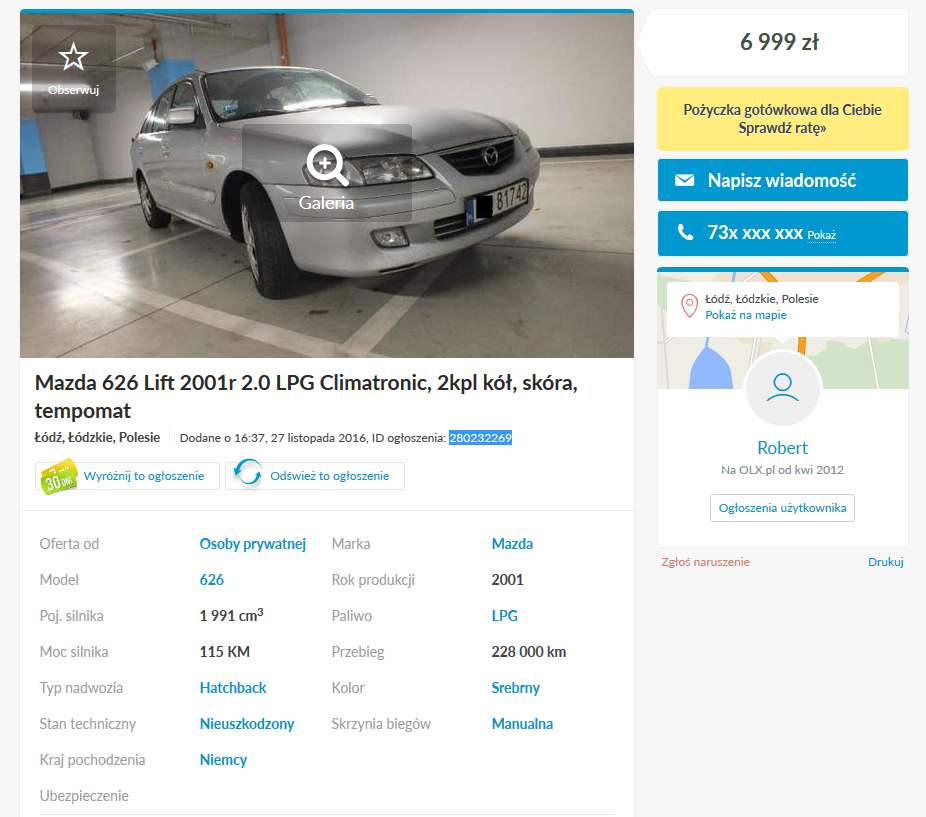Click the highlighted listing ID 280232269
Image resolution: width=926 pixels, height=817 pixels.
coord(480,438)
